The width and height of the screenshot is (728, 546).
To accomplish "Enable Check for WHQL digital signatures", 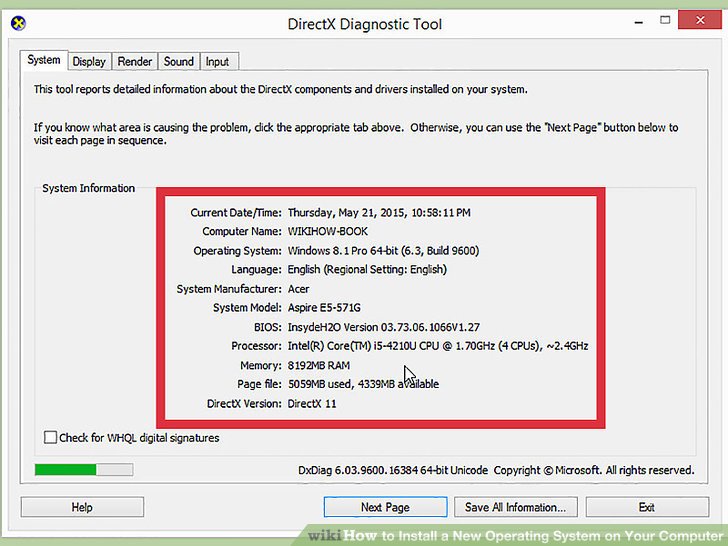I will click(x=50, y=437).
